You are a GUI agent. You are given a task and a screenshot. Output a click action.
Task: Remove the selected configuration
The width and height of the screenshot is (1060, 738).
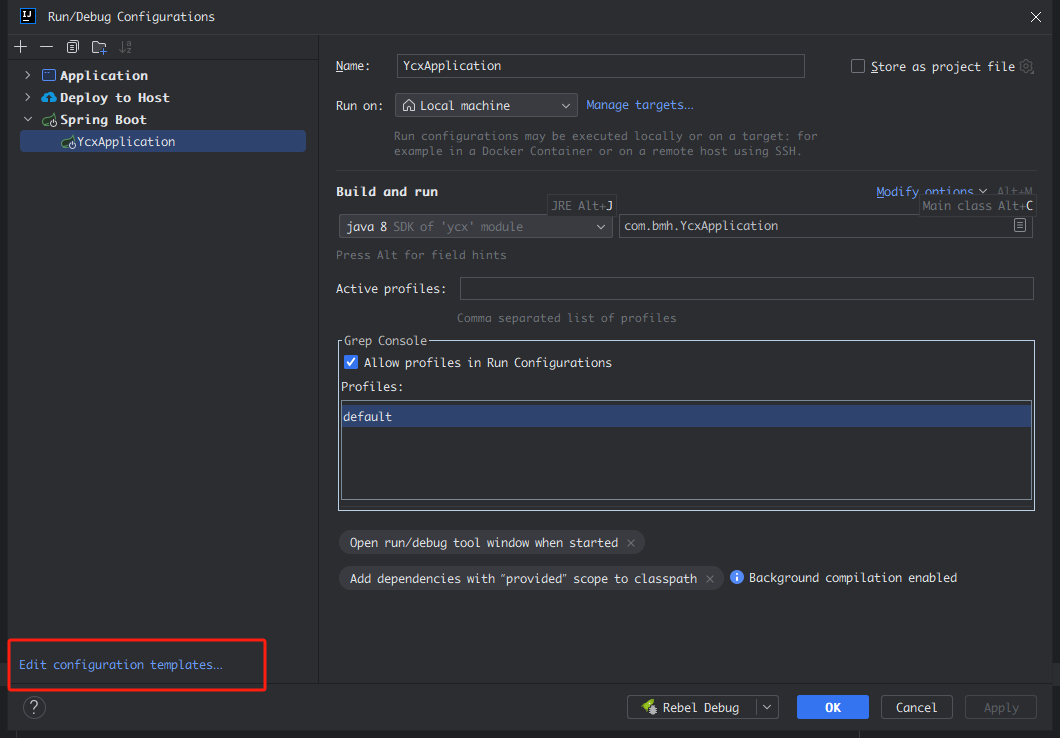pyautogui.click(x=46, y=47)
